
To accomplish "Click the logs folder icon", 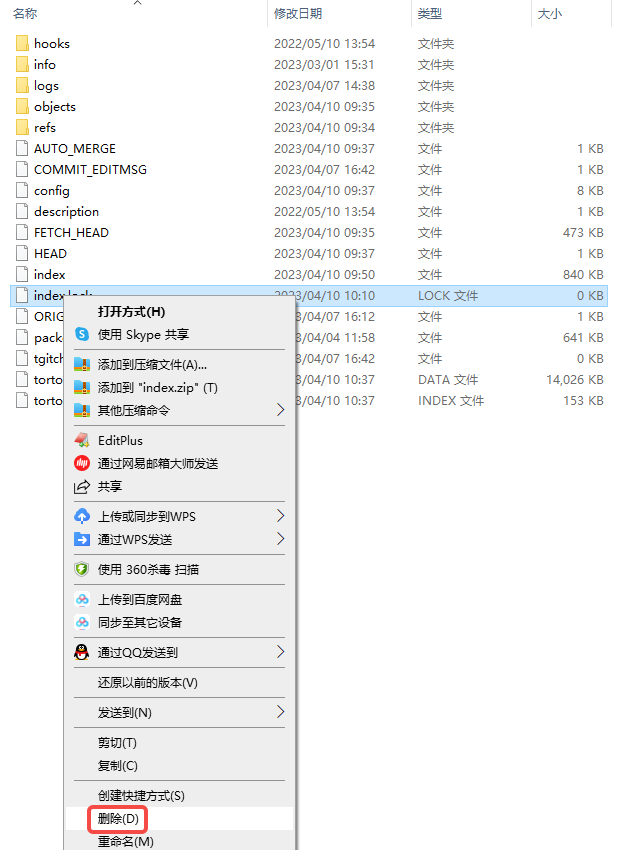I will 22,86.
